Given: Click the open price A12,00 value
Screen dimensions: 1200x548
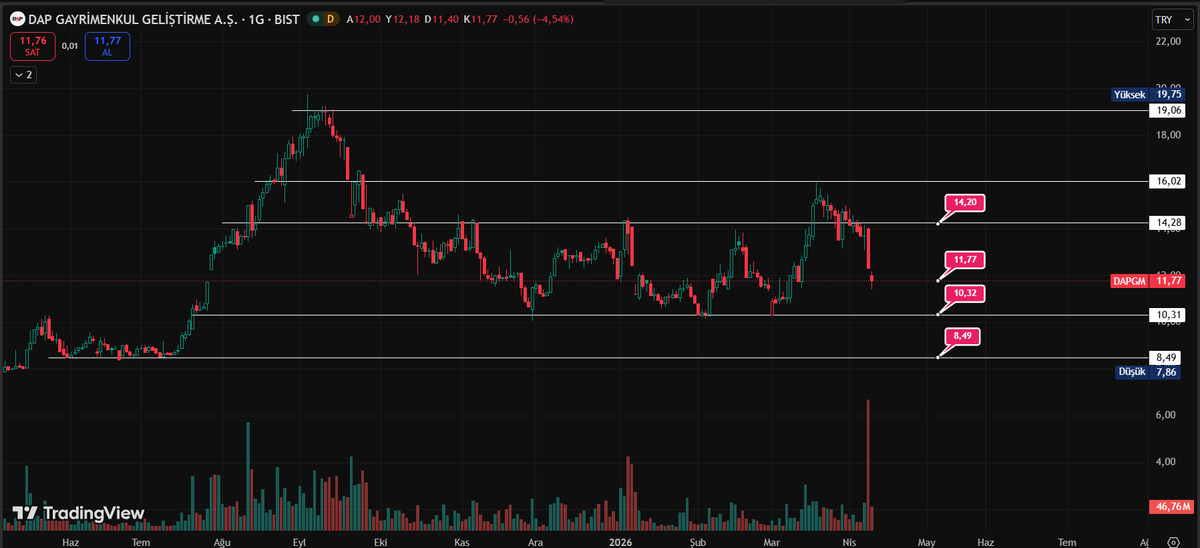Looking at the screenshot, I should click(x=362, y=19).
